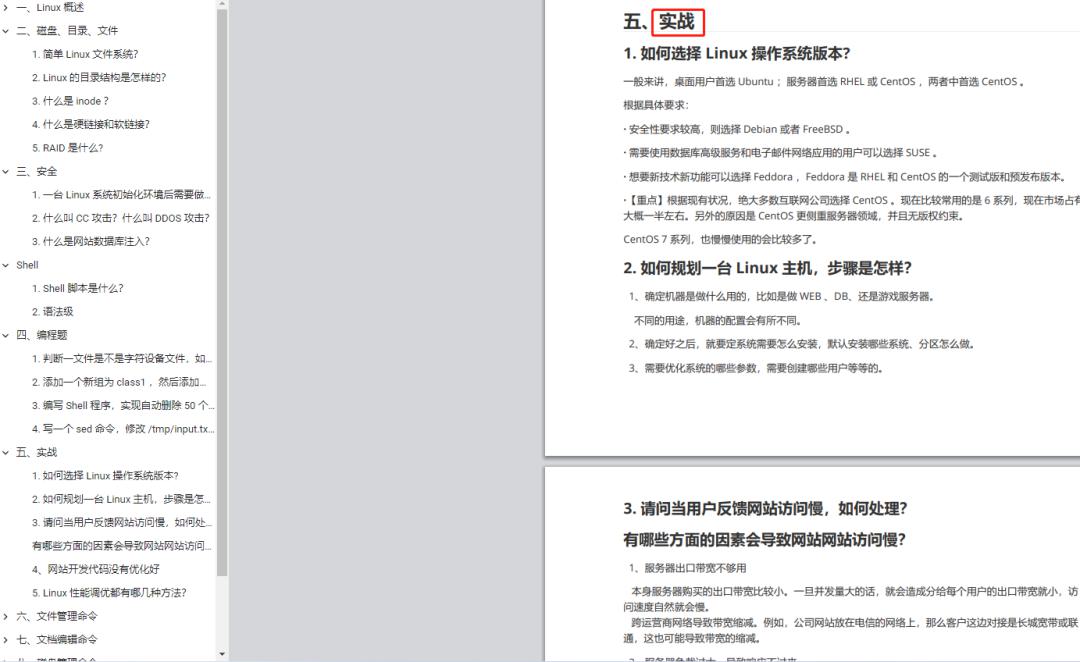
Task: Open outline item 1. Shell 脚本是什么?
Action: click(77, 289)
